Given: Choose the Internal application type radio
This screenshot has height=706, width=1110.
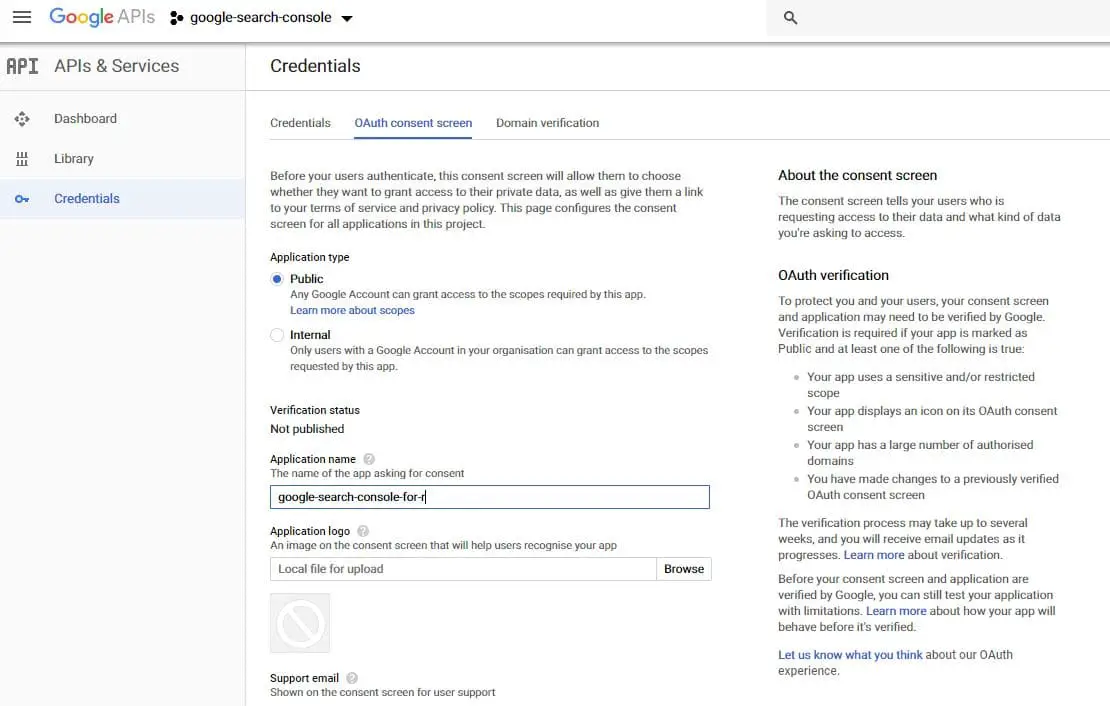Looking at the screenshot, I should pos(277,335).
